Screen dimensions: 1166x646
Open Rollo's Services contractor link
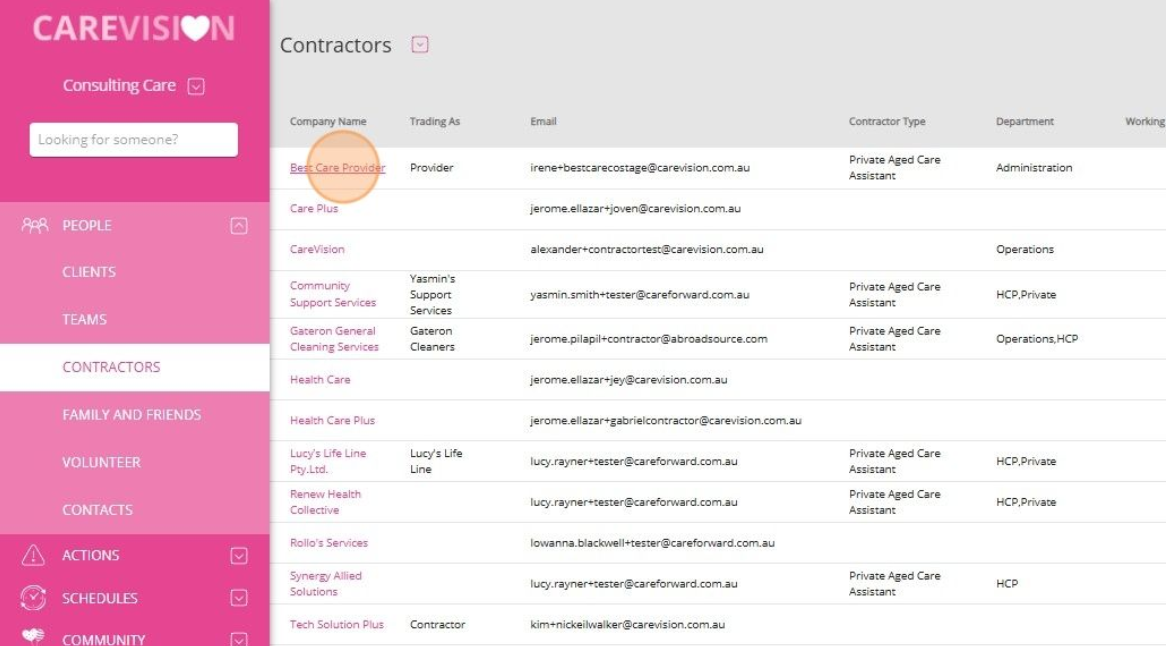click(x=329, y=543)
